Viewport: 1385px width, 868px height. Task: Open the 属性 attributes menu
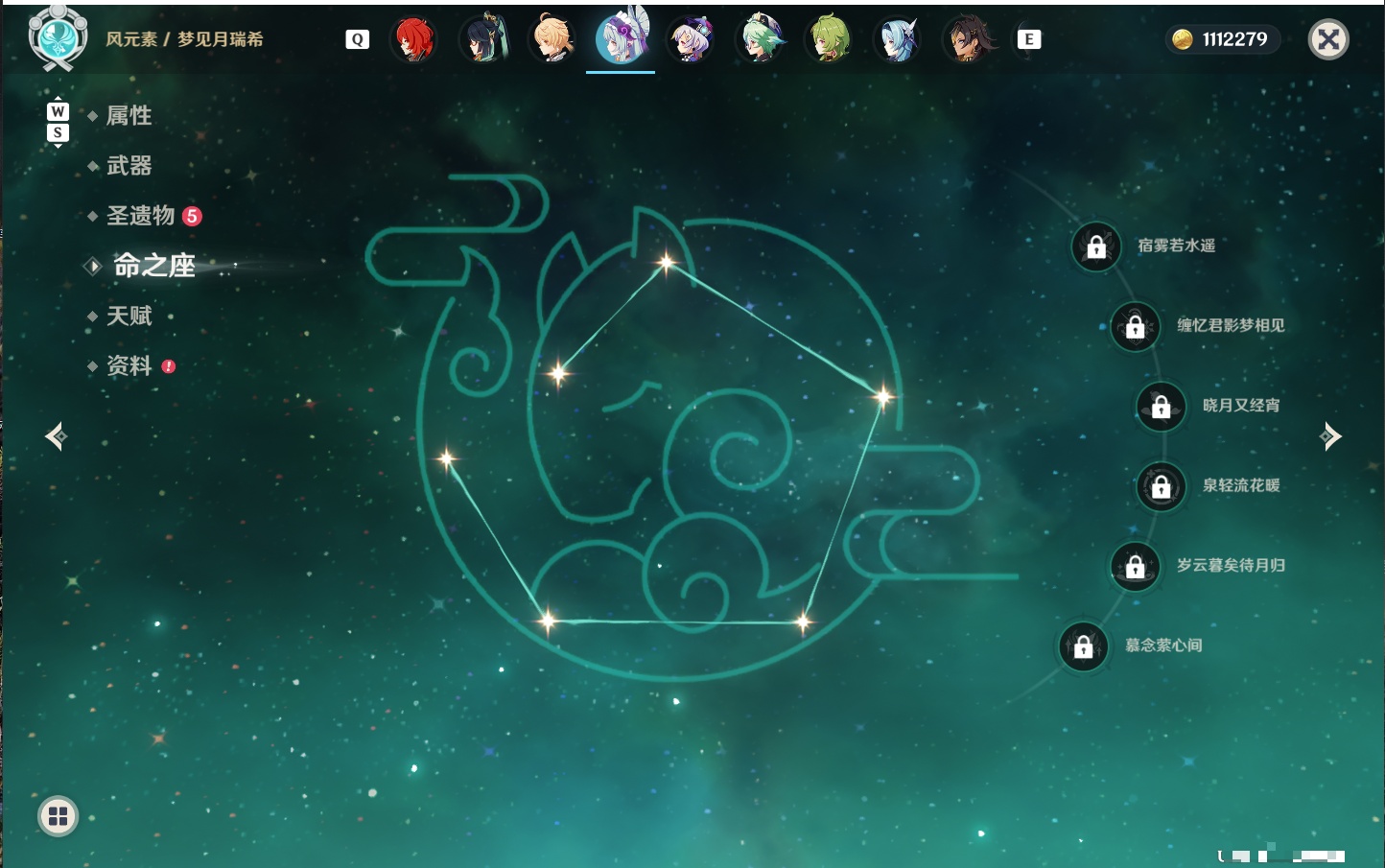click(x=129, y=116)
